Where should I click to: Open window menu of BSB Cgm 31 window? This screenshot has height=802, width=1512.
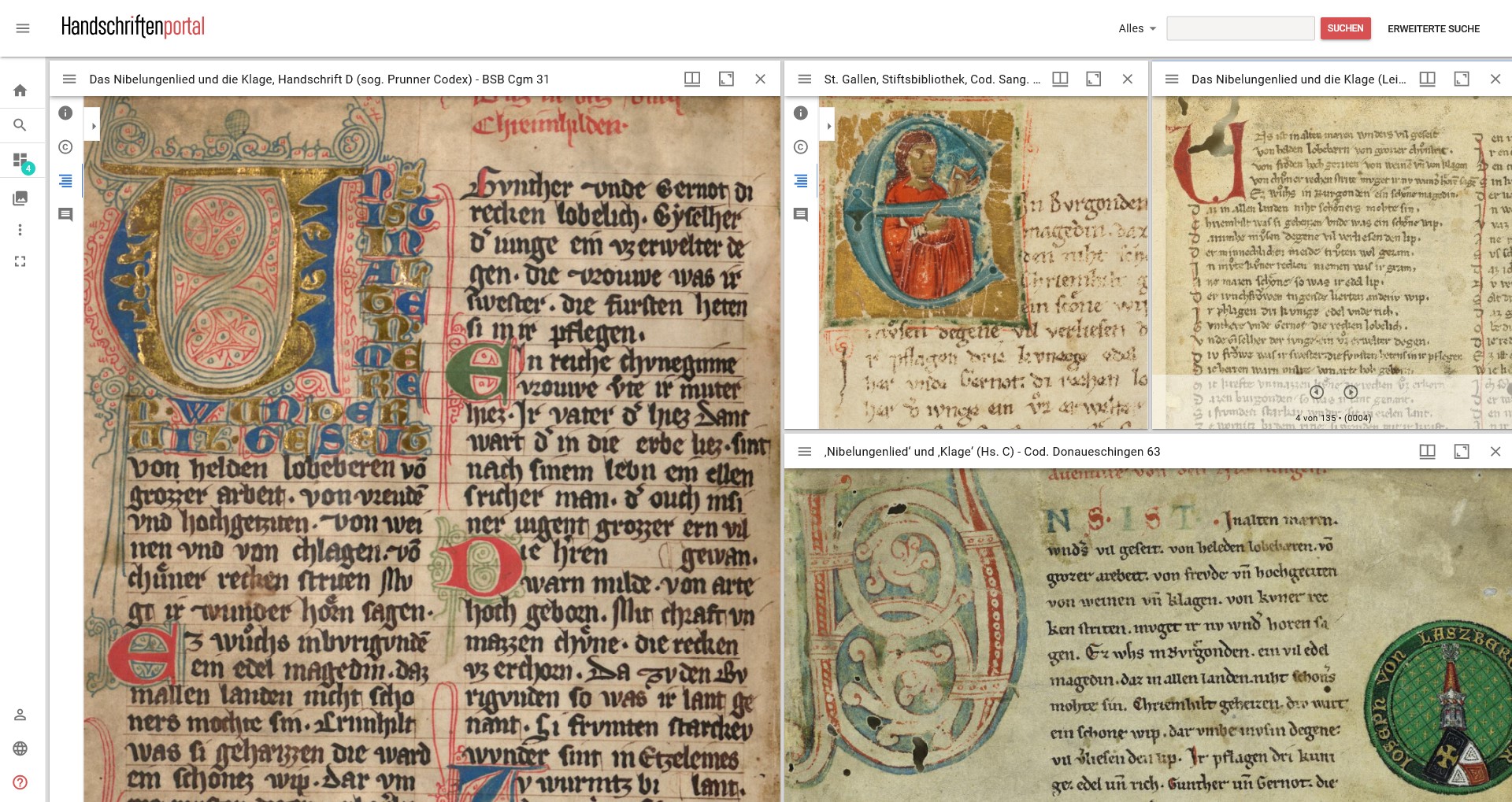pyautogui.click(x=69, y=79)
